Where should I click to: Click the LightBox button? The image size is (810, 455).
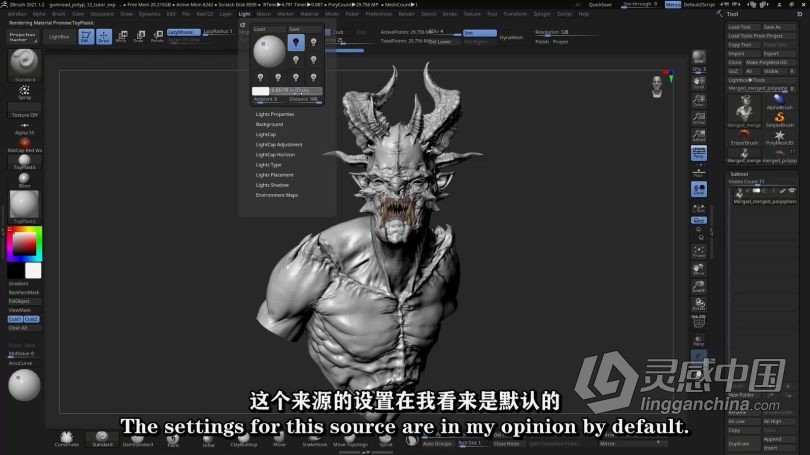[x=59, y=37]
